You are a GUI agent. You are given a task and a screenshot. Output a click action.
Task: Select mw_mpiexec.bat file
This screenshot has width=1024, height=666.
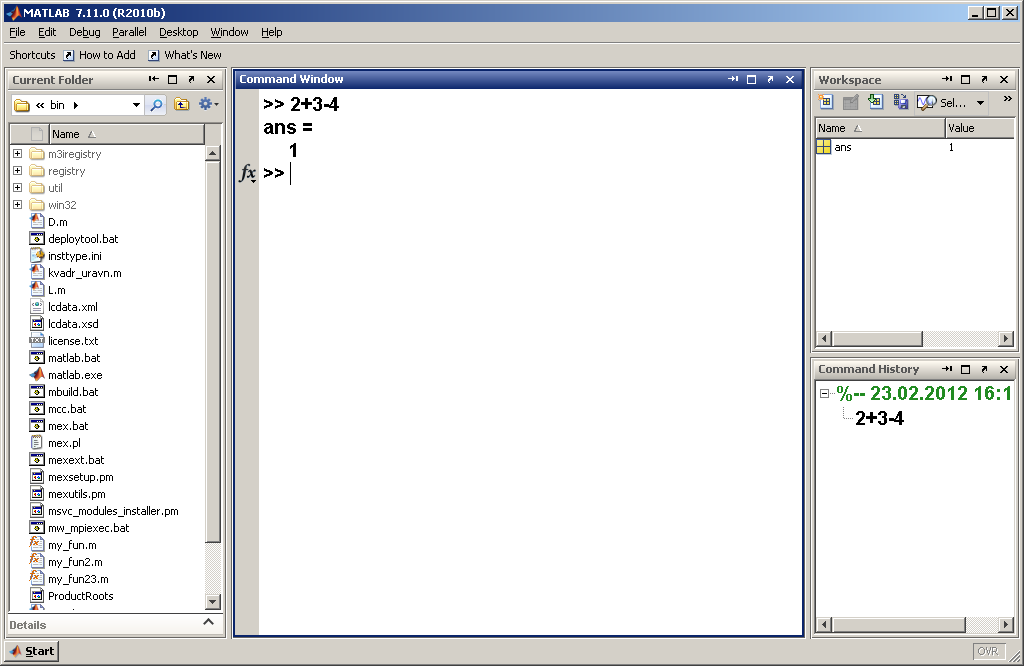point(88,528)
